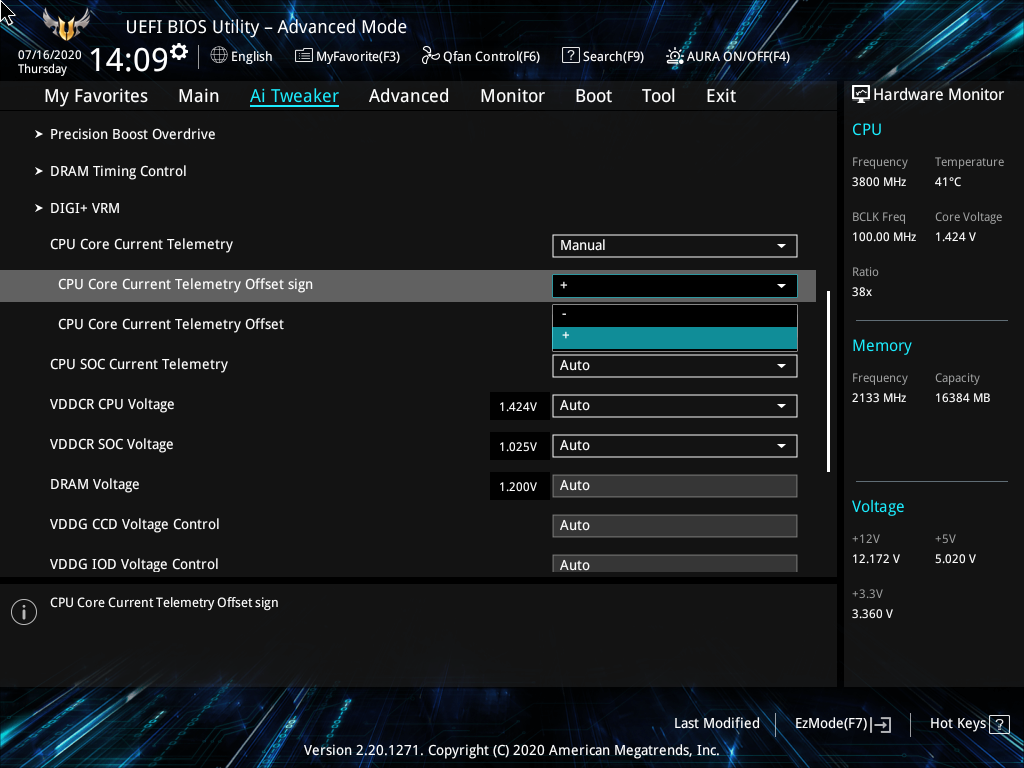Click the EzMode exit arrow icon
The height and width of the screenshot is (768, 1024).
coord(882,724)
